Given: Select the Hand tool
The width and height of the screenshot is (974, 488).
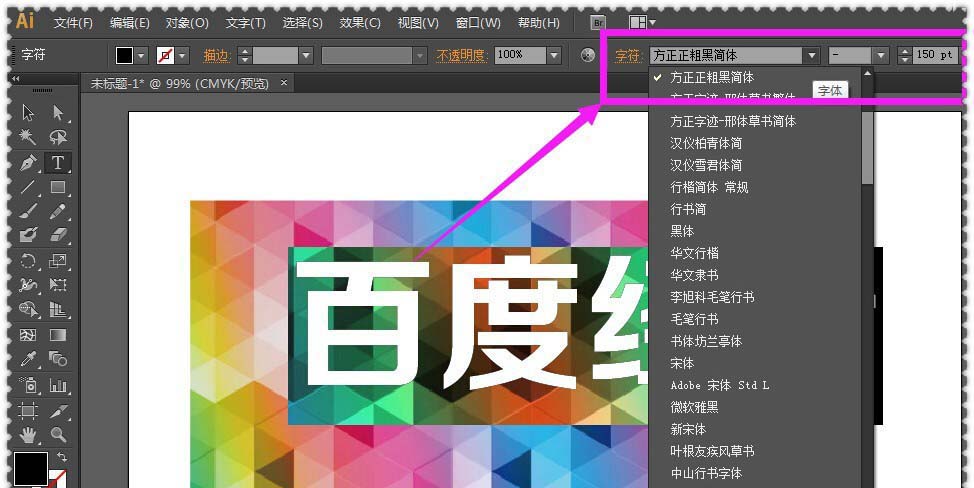Looking at the screenshot, I should 28,435.
